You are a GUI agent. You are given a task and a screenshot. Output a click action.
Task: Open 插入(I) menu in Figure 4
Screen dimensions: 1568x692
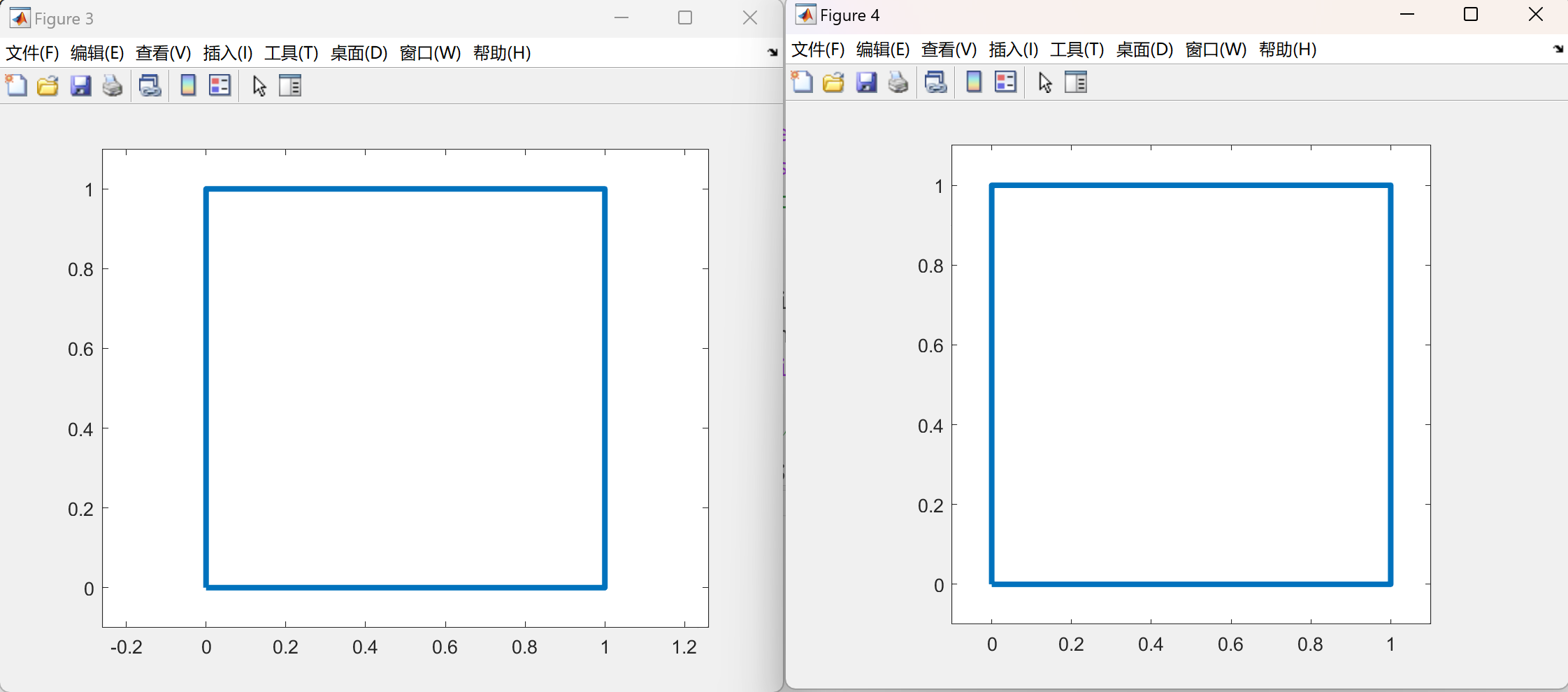[1014, 50]
